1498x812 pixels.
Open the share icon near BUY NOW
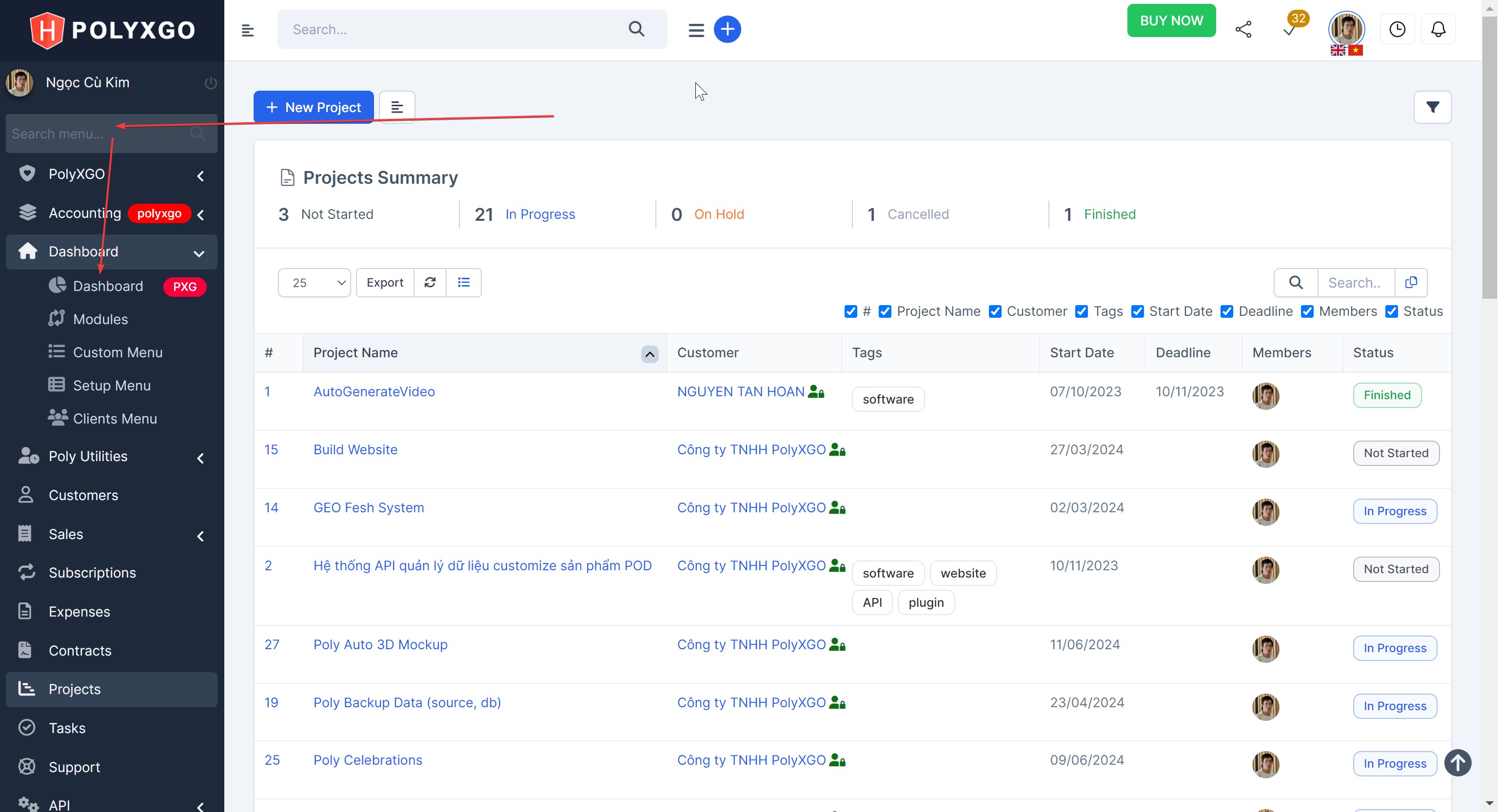(x=1244, y=28)
